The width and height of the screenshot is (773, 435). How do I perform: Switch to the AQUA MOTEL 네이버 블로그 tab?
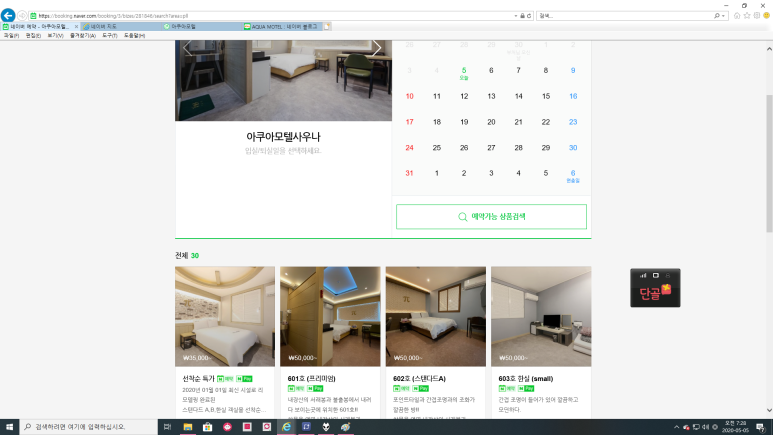pos(282,27)
